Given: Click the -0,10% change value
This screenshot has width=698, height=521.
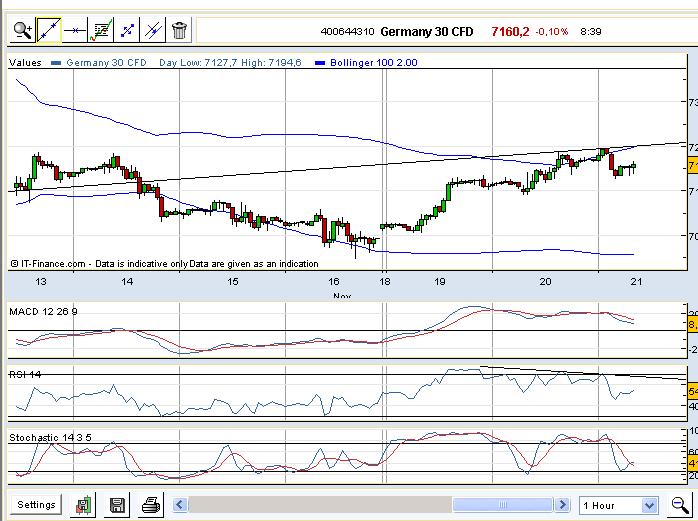Looking at the screenshot, I should pos(552,32).
